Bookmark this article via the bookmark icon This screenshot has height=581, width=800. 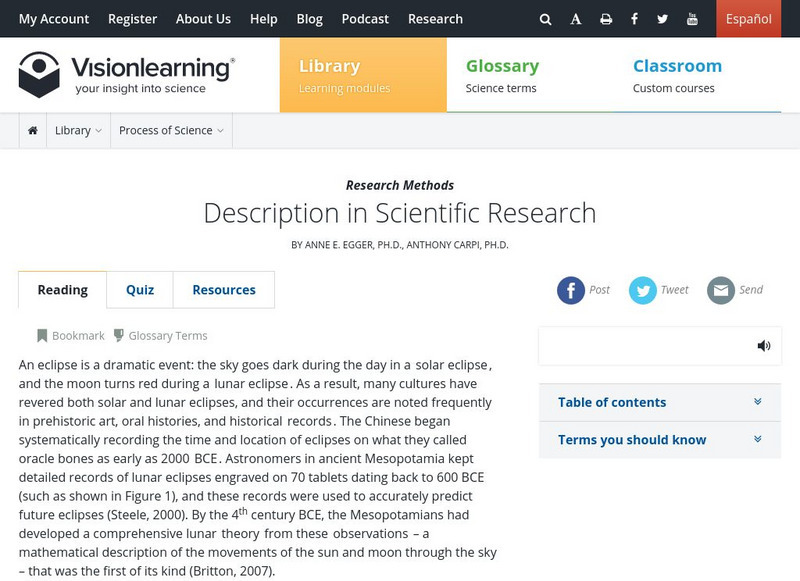(43, 335)
